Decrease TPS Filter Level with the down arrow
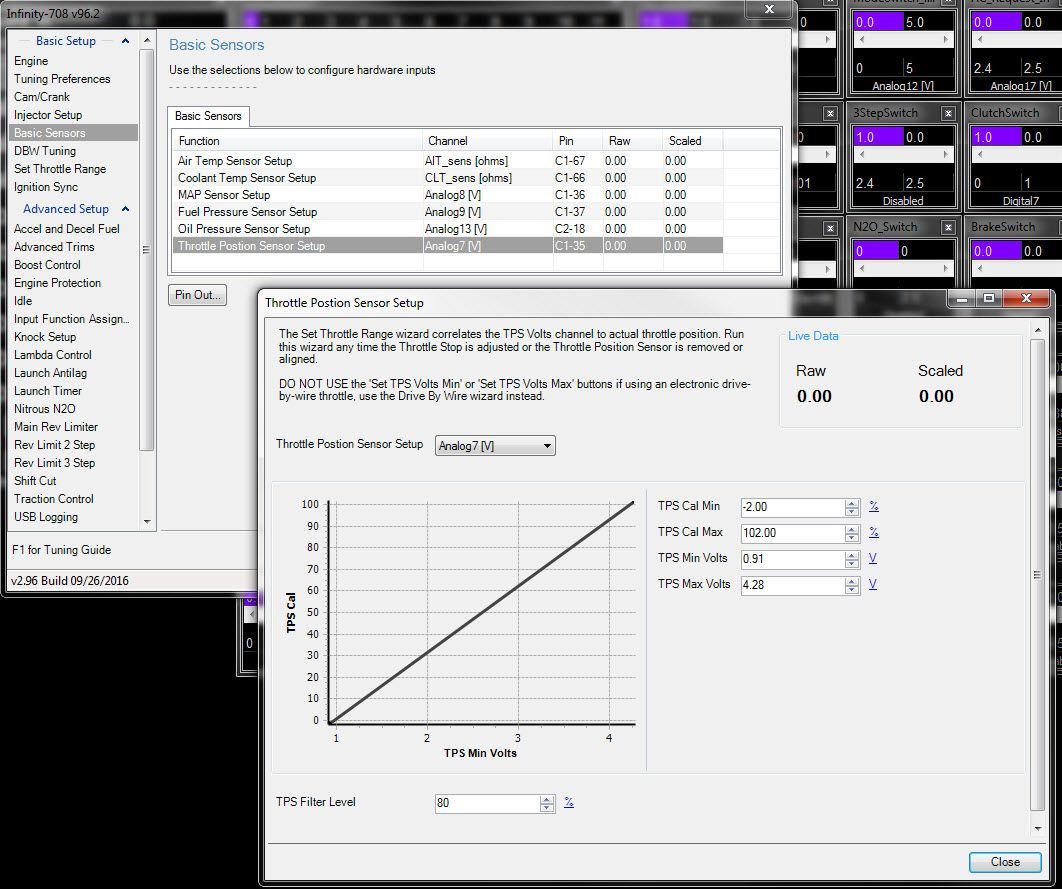Image resolution: width=1062 pixels, height=889 pixels. [547, 808]
